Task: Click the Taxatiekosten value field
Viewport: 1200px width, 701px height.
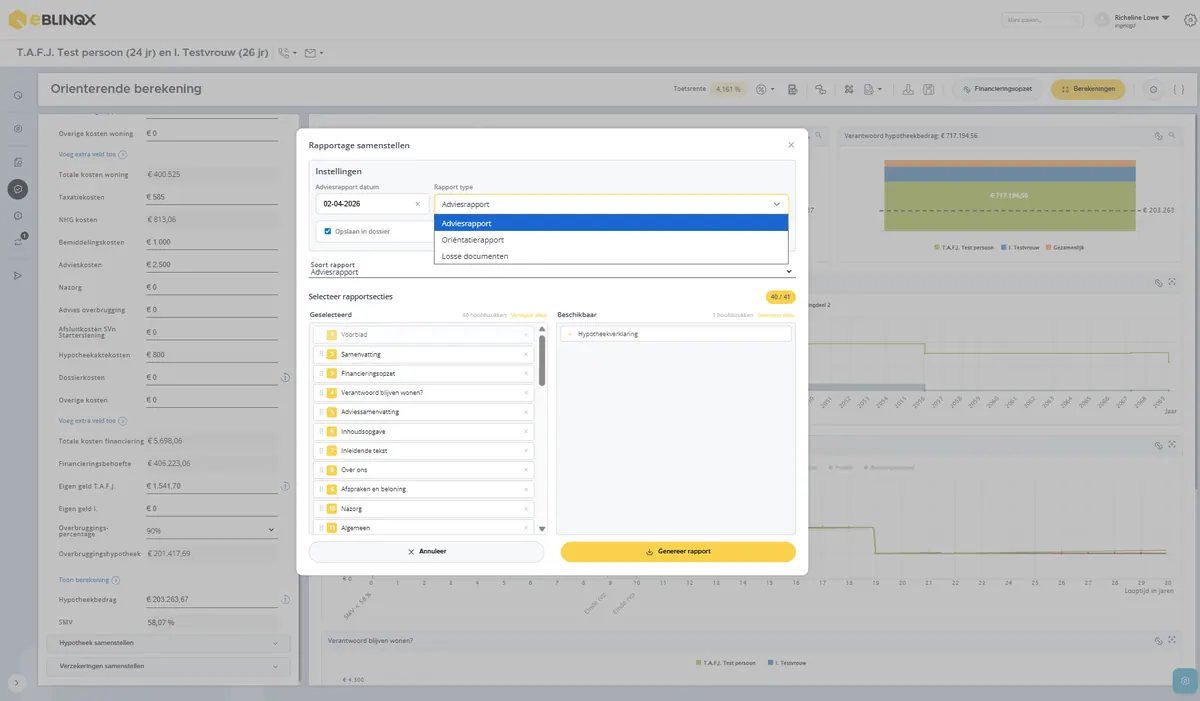Action: (x=211, y=197)
